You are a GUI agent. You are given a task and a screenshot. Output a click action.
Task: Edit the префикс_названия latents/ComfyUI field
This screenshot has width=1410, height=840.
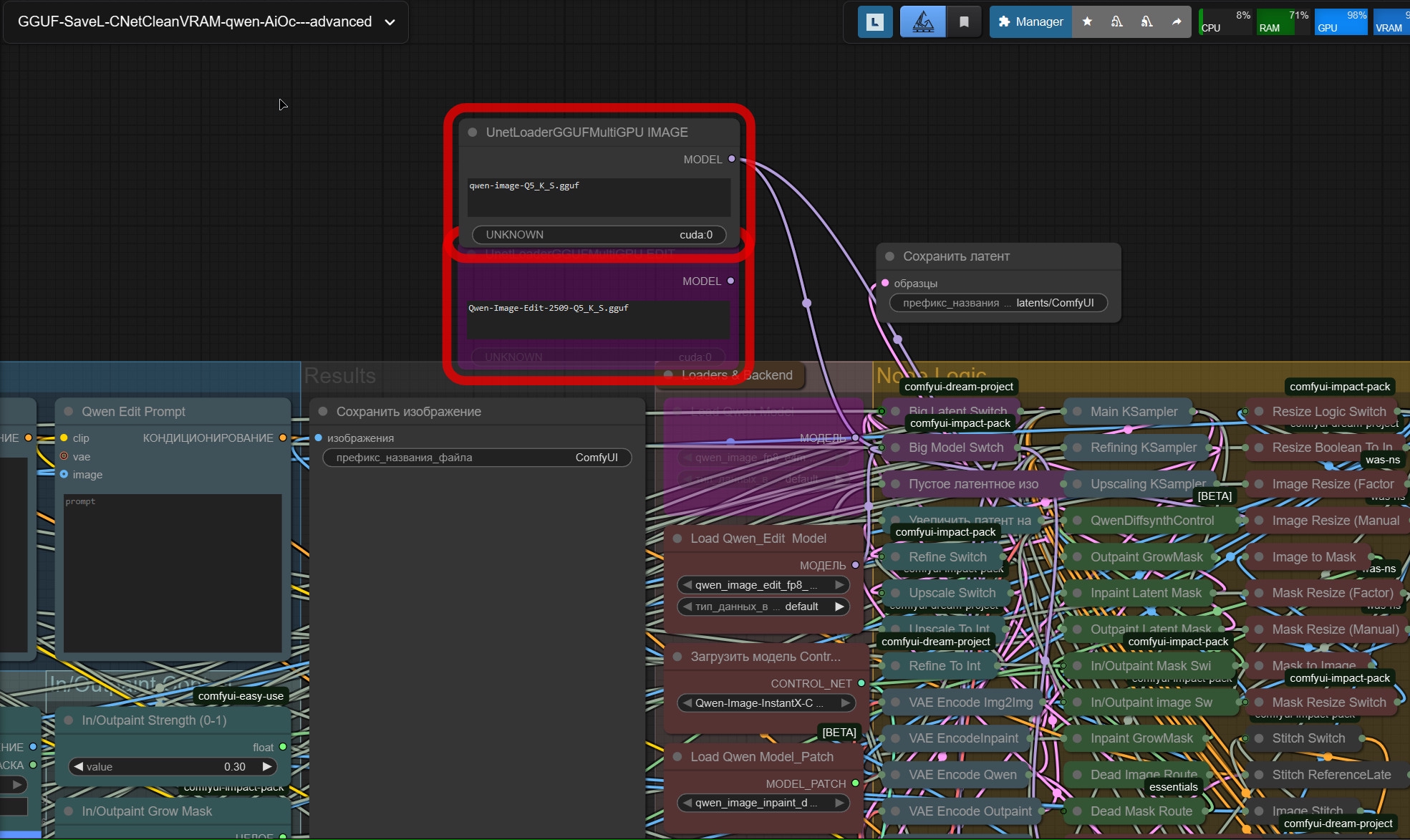998,303
